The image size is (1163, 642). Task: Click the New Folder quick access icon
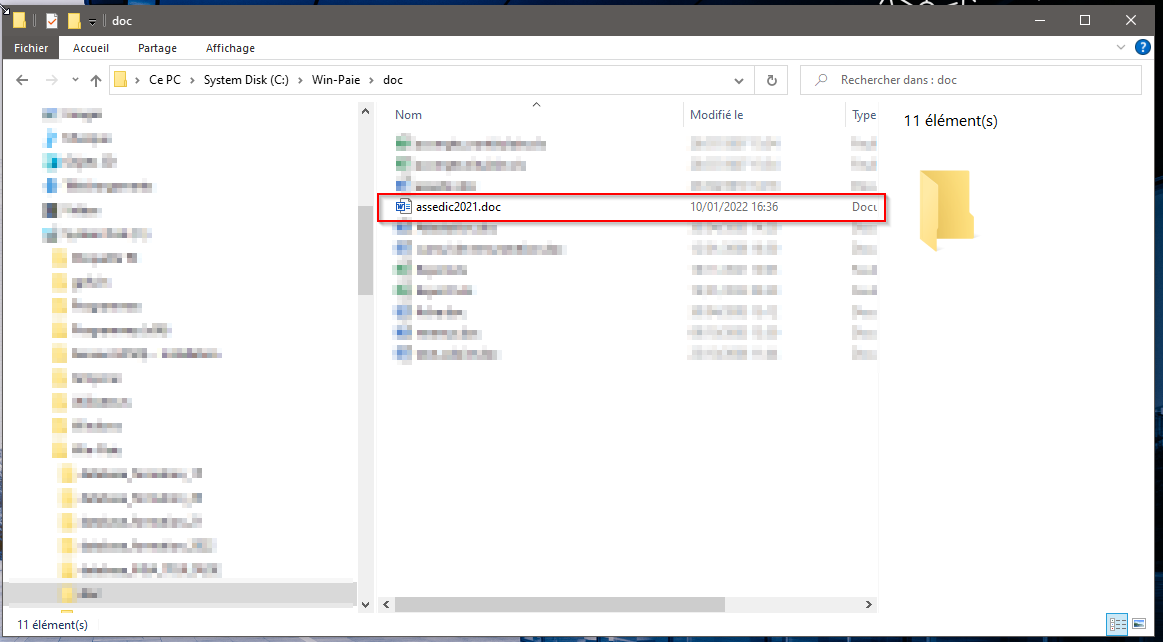pyautogui.click(x=74, y=21)
